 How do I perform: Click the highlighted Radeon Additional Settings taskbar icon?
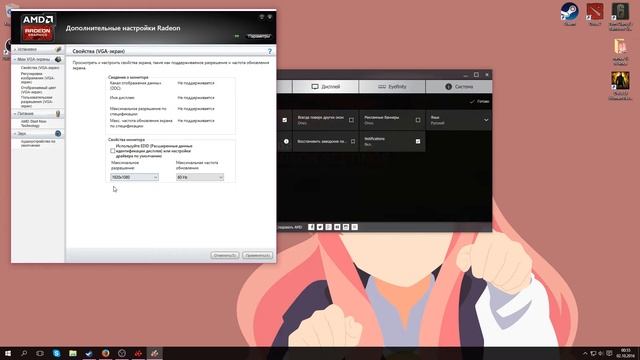pos(154,353)
